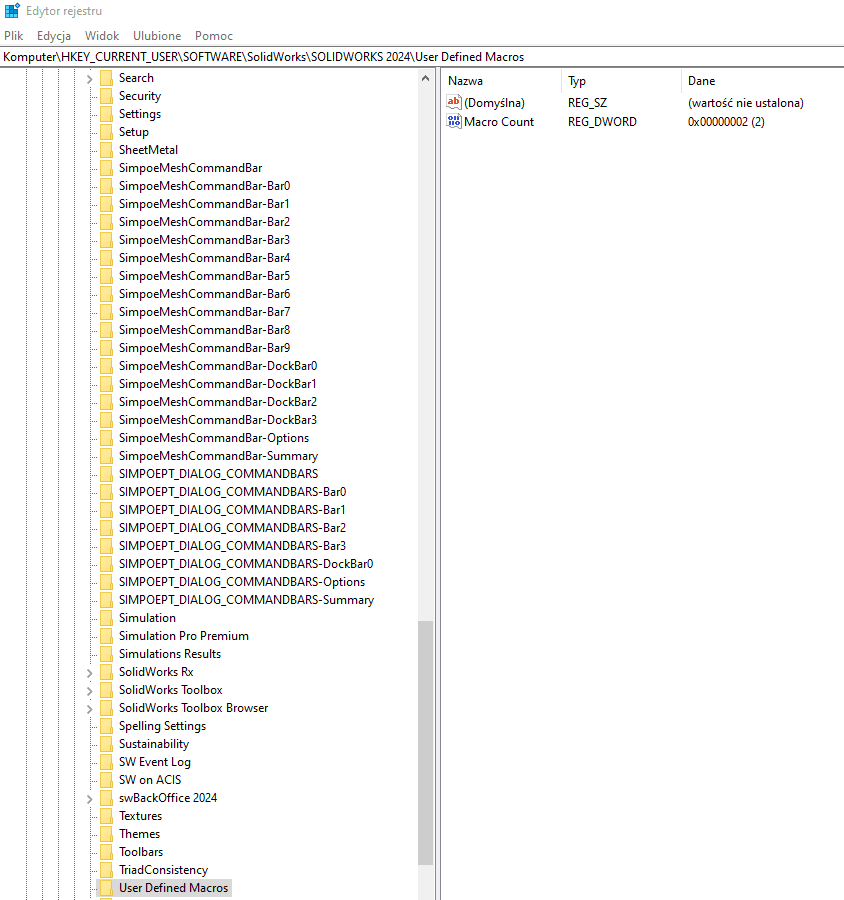Expand the swBackOffice 2024 key
The image size is (844, 900).
(90, 798)
